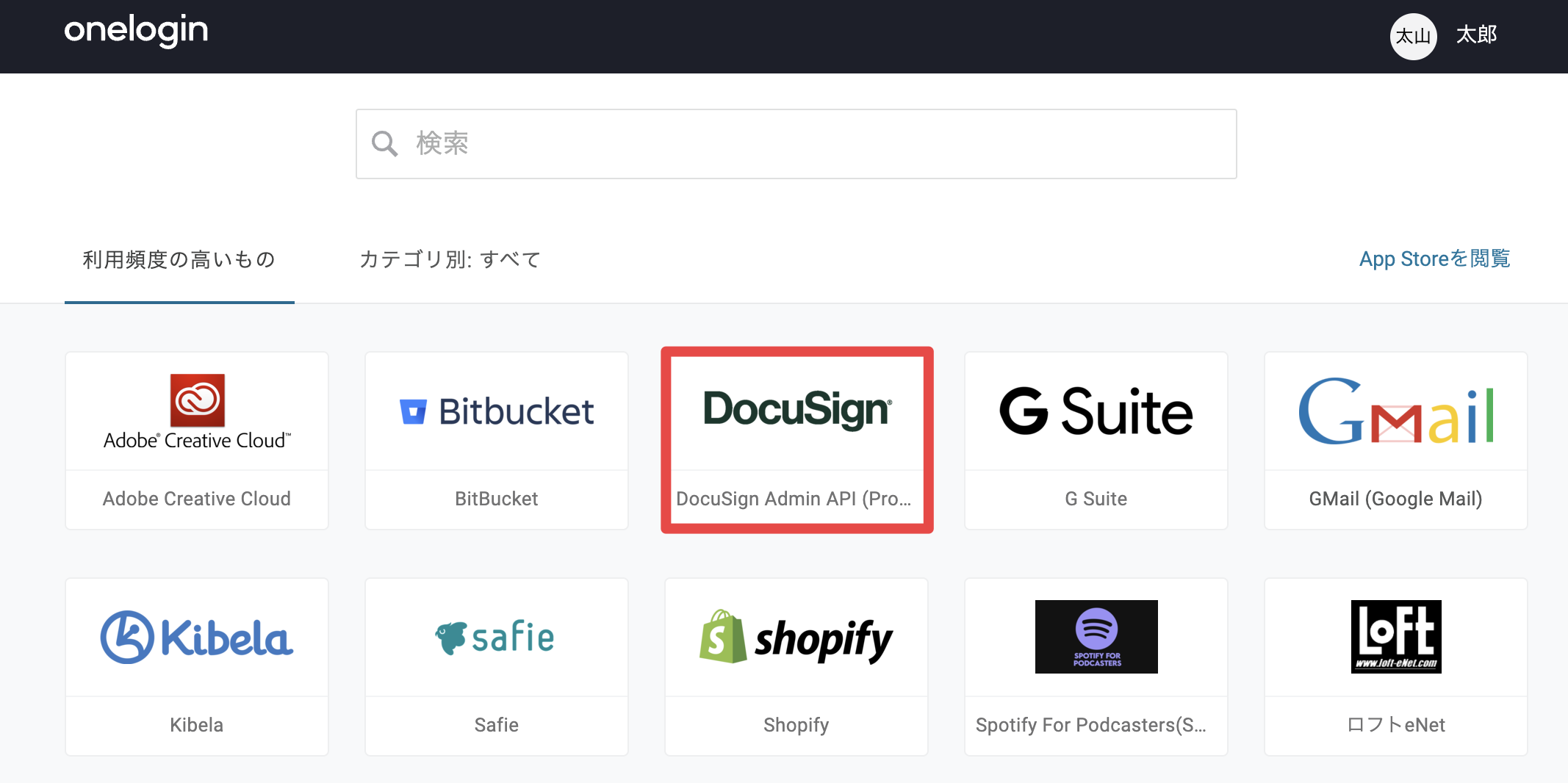Launch DocuSign via its logo
Screen dimensions: 1568x783
pyautogui.click(x=797, y=409)
